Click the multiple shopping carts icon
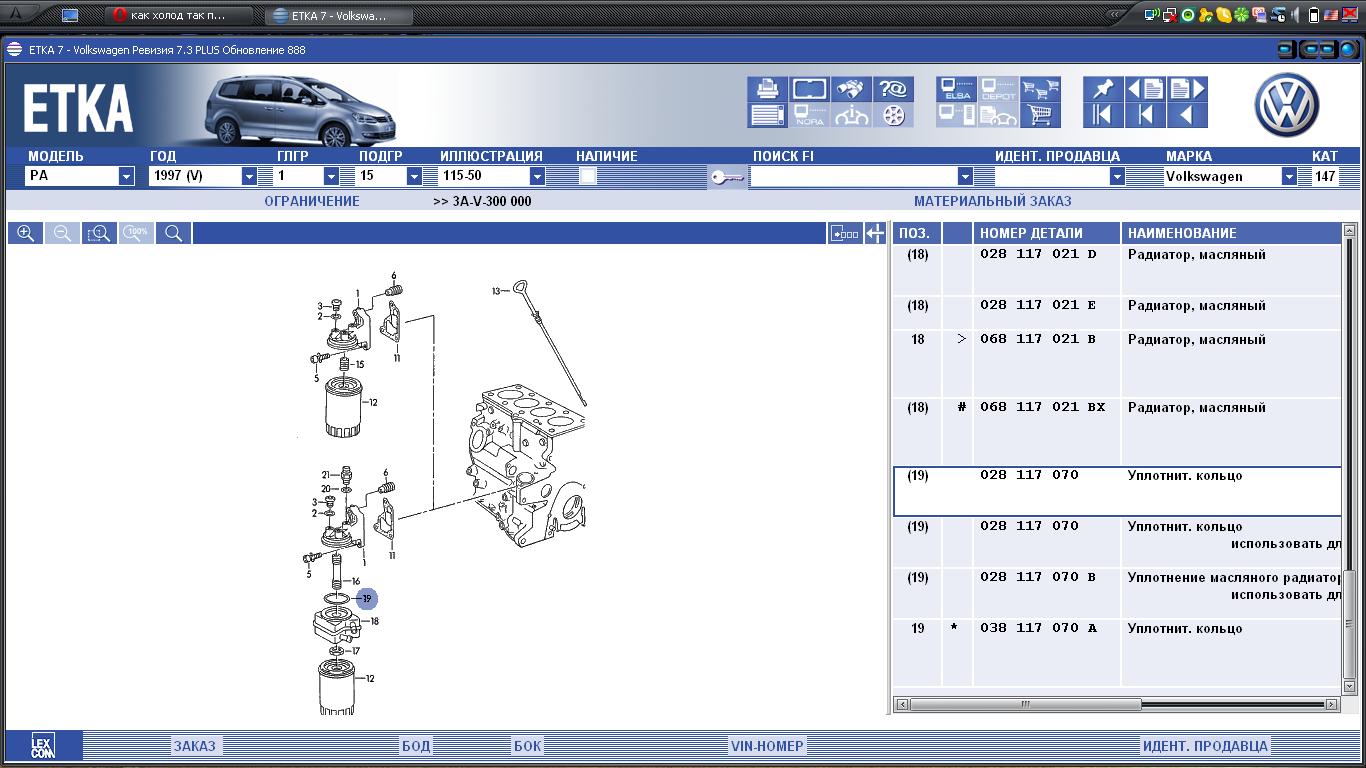This screenshot has width=1366, height=768. (x=1041, y=89)
